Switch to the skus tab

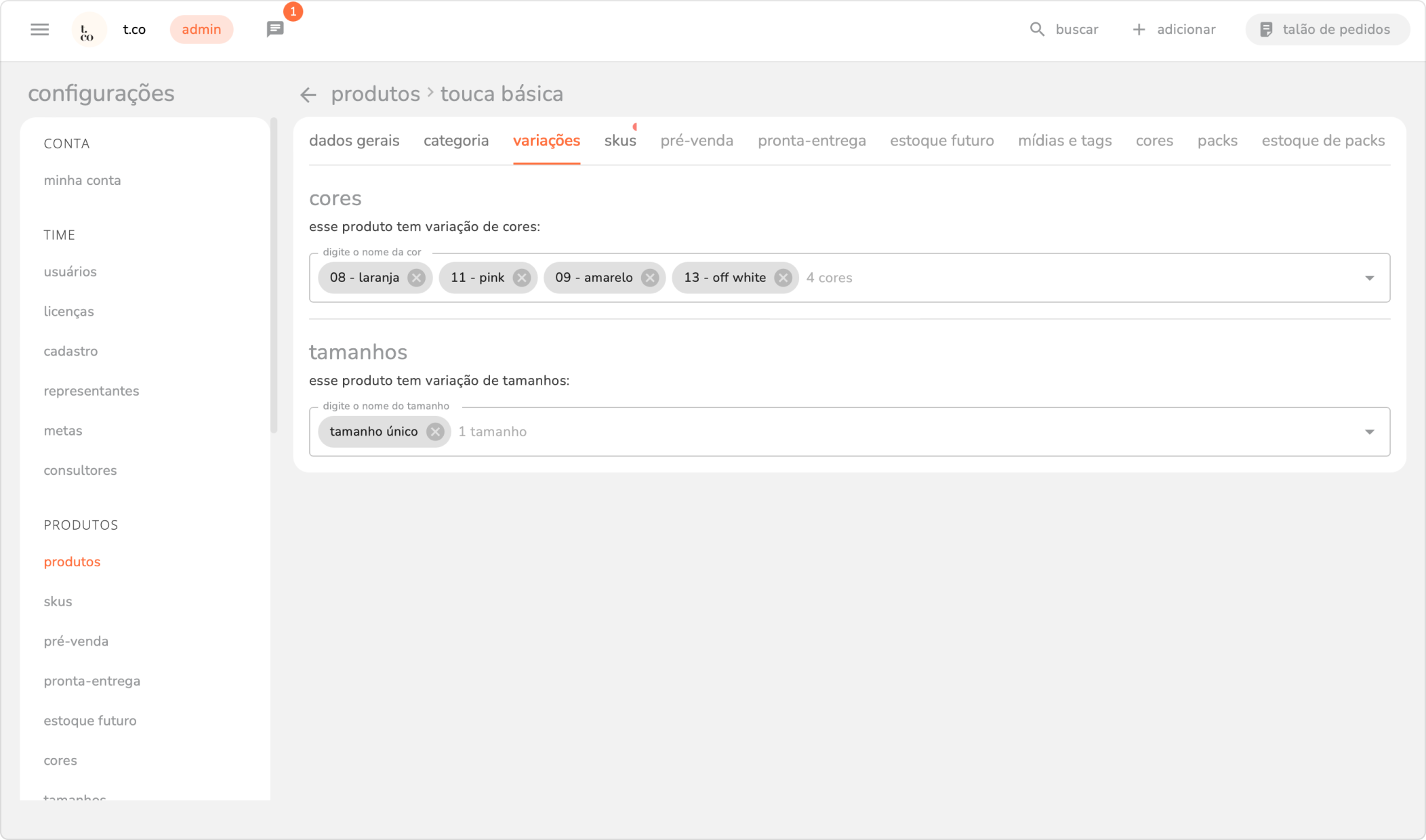click(x=620, y=141)
